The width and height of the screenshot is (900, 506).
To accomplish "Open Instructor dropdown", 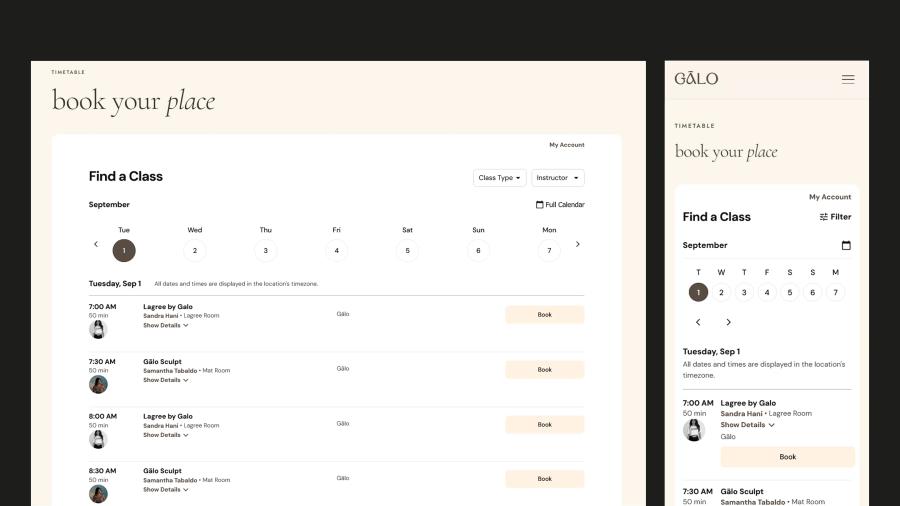I will [557, 178].
